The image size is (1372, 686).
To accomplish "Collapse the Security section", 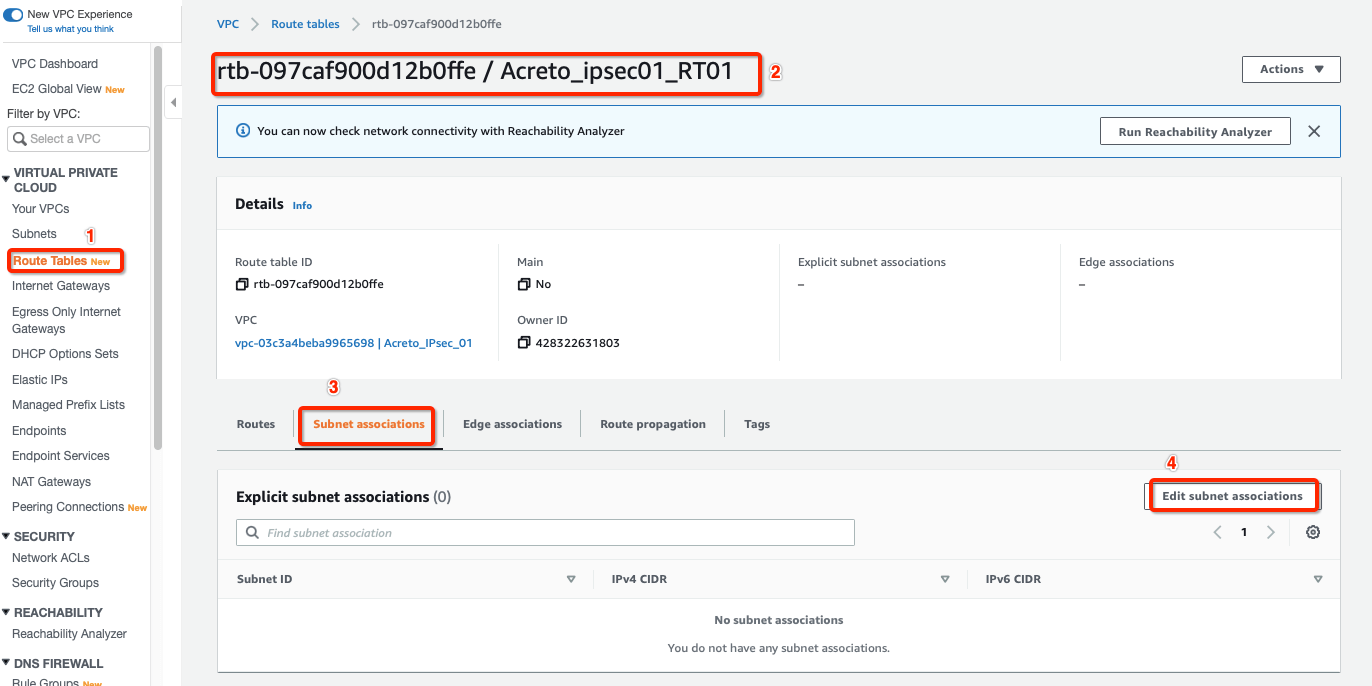I will pyautogui.click(x=6, y=537).
